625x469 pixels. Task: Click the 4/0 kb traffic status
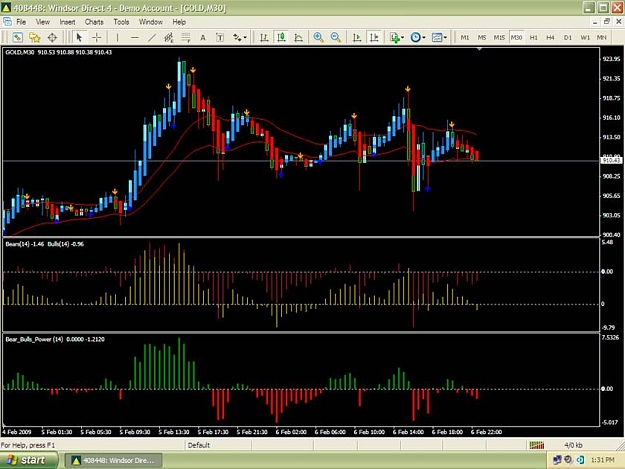tap(573, 445)
